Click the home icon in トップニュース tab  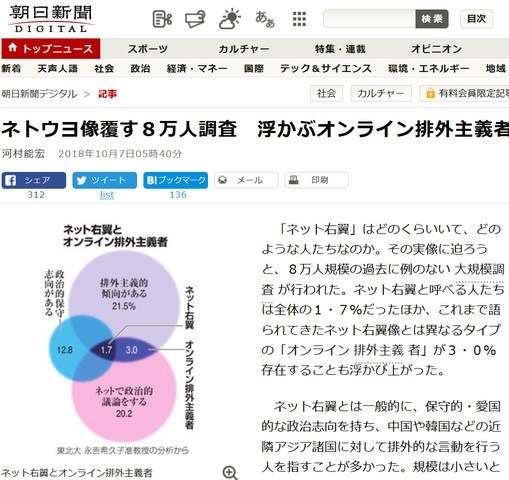[12, 48]
